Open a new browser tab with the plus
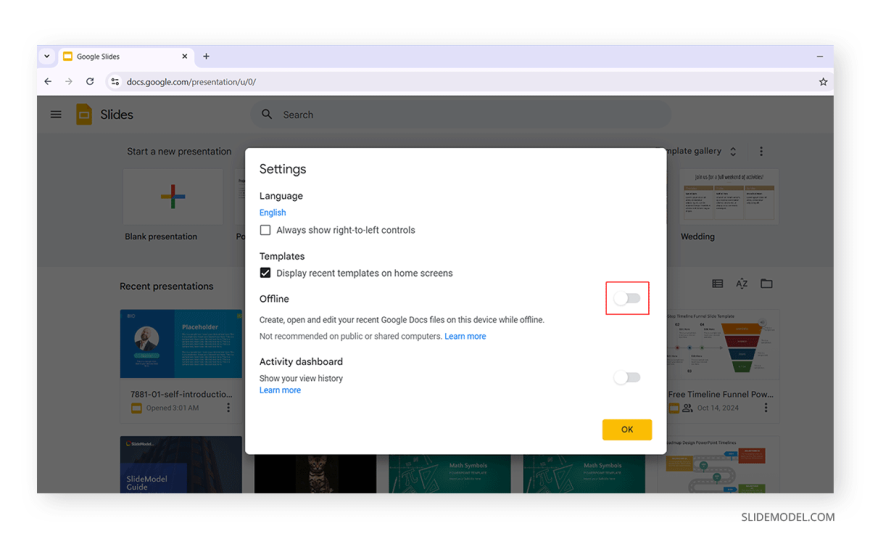 (x=206, y=56)
